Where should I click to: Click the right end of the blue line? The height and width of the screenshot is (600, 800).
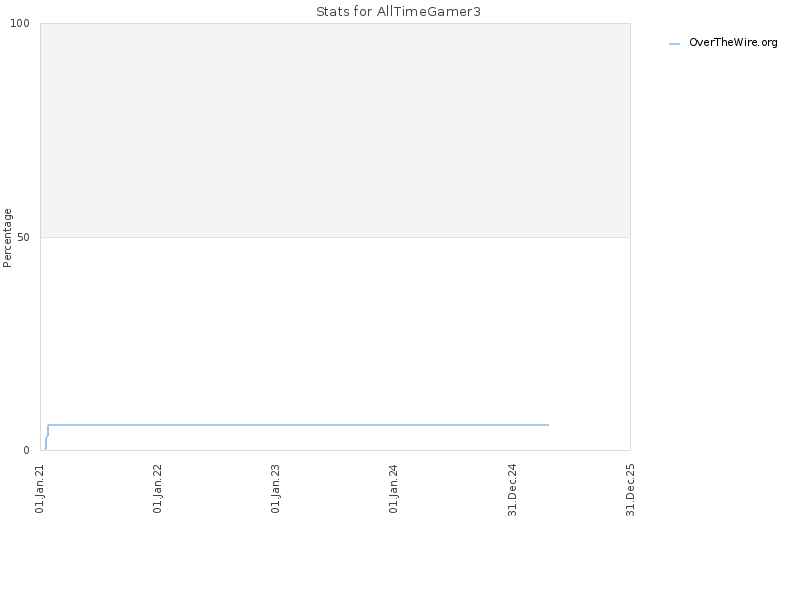click(548, 424)
